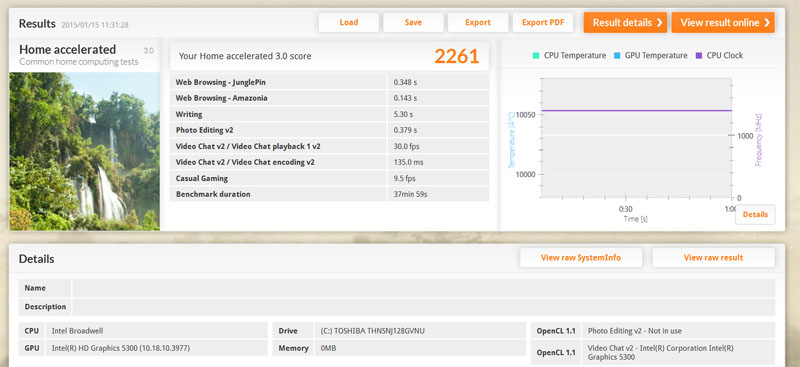Click the TOSHIBA THNSNJ128GVNU drive value
Viewport: 800px width, 367px height.
point(372,331)
